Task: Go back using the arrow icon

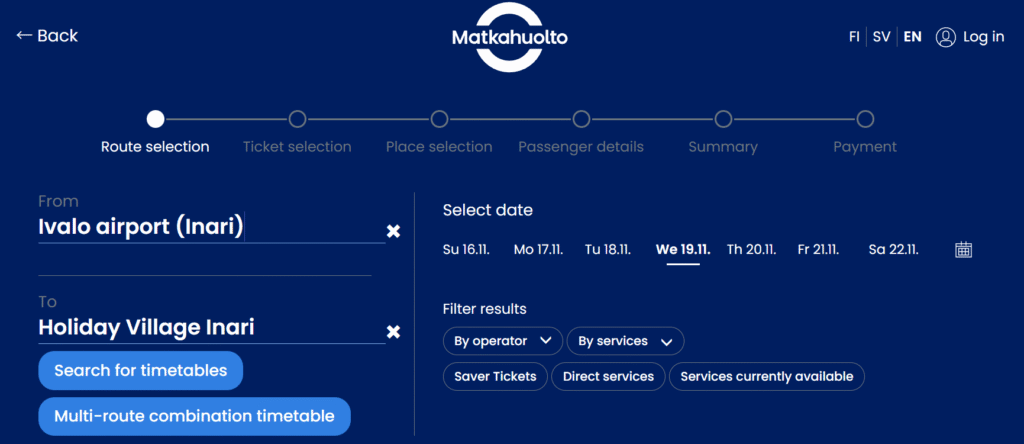Action: click(25, 36)
